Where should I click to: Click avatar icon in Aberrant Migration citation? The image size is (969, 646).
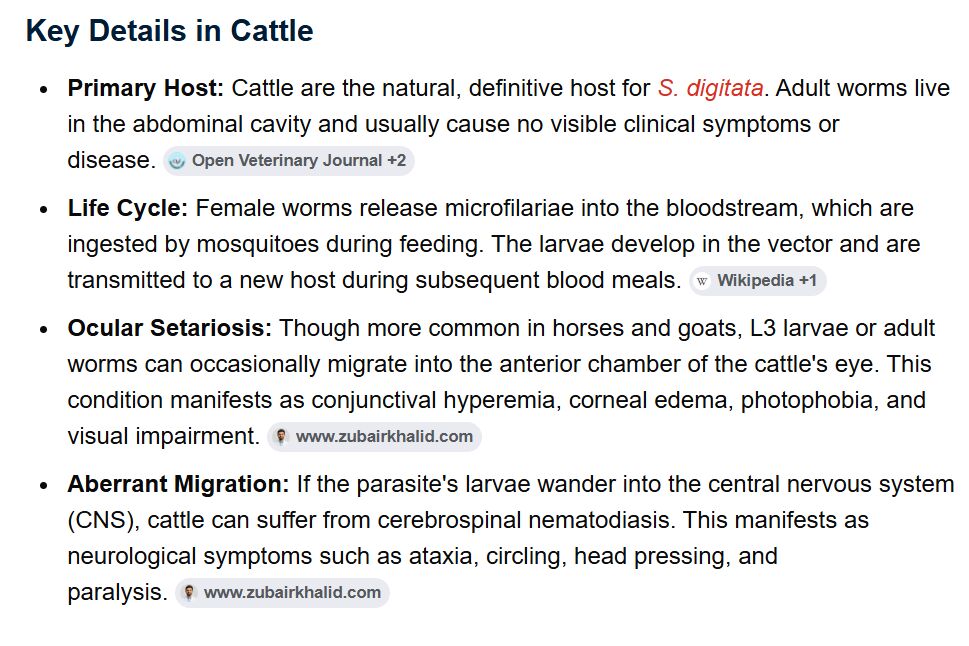pos(190,593)
